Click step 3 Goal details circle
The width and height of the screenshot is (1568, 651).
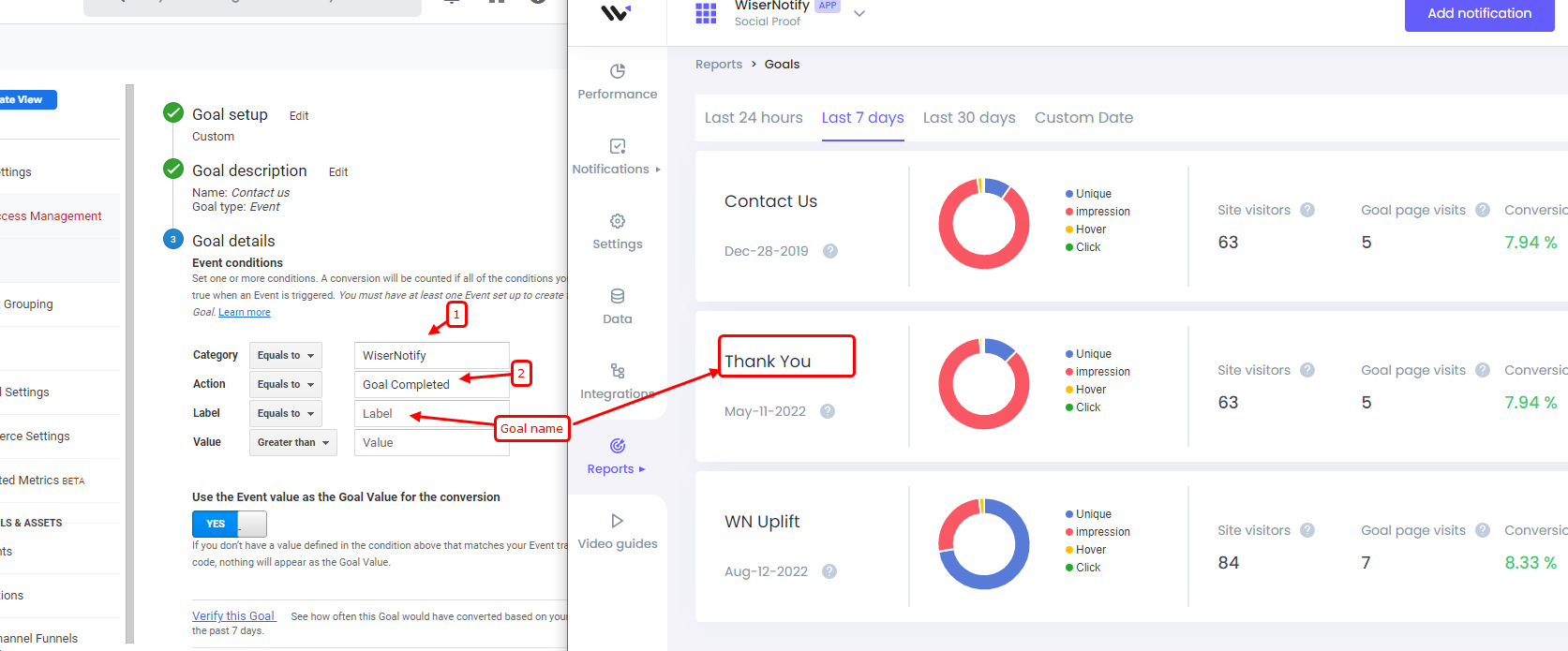pyautogui.click(x=173, y=239)
